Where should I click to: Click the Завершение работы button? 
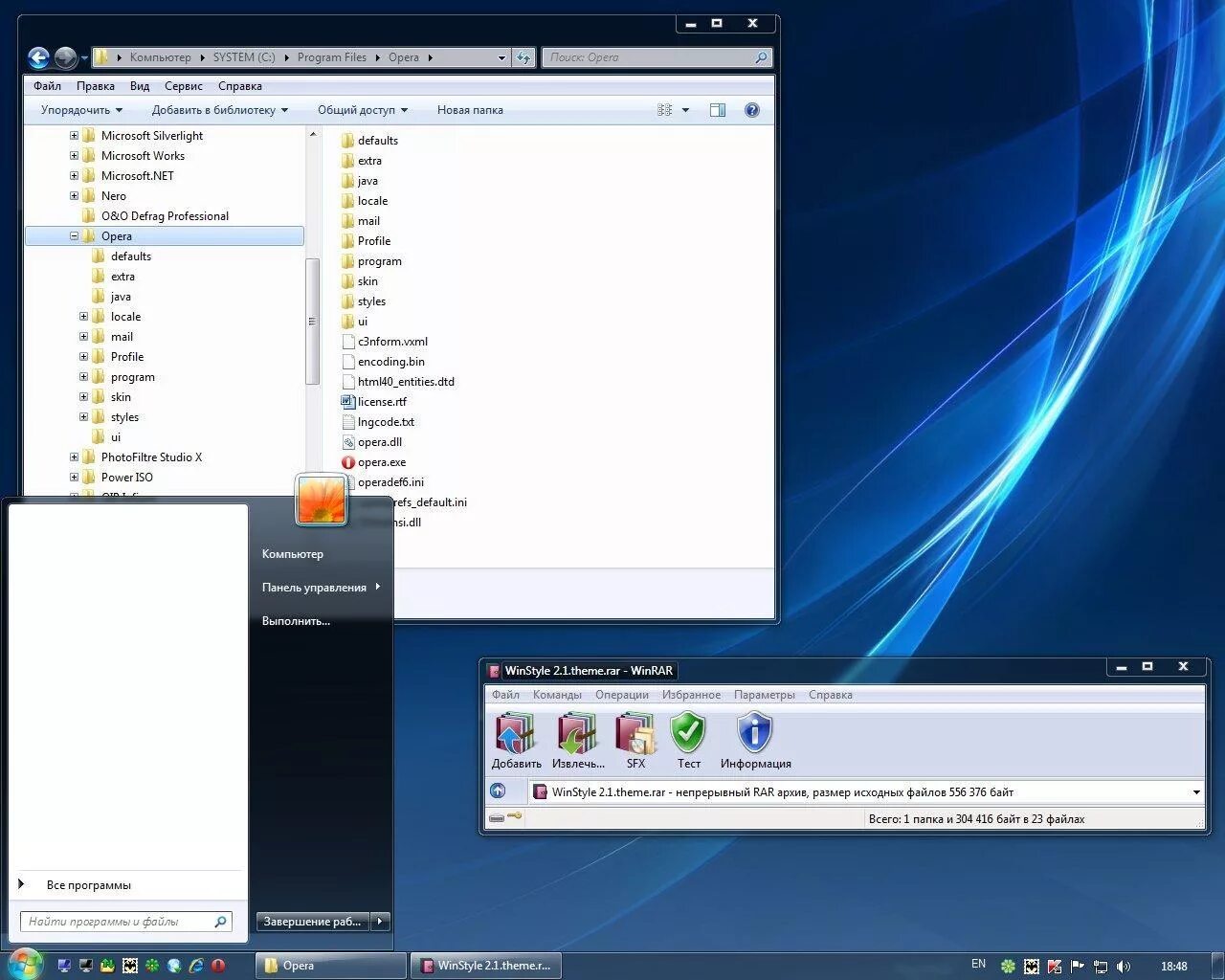(313, 922)
